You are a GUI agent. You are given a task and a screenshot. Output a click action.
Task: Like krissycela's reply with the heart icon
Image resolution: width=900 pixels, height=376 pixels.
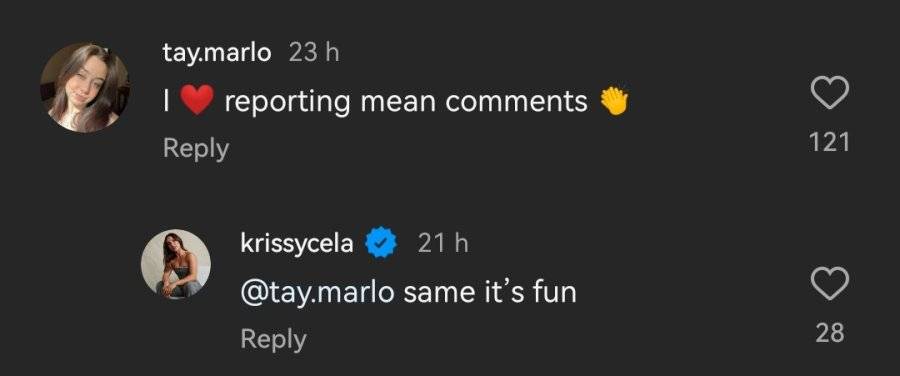(829, 284)
